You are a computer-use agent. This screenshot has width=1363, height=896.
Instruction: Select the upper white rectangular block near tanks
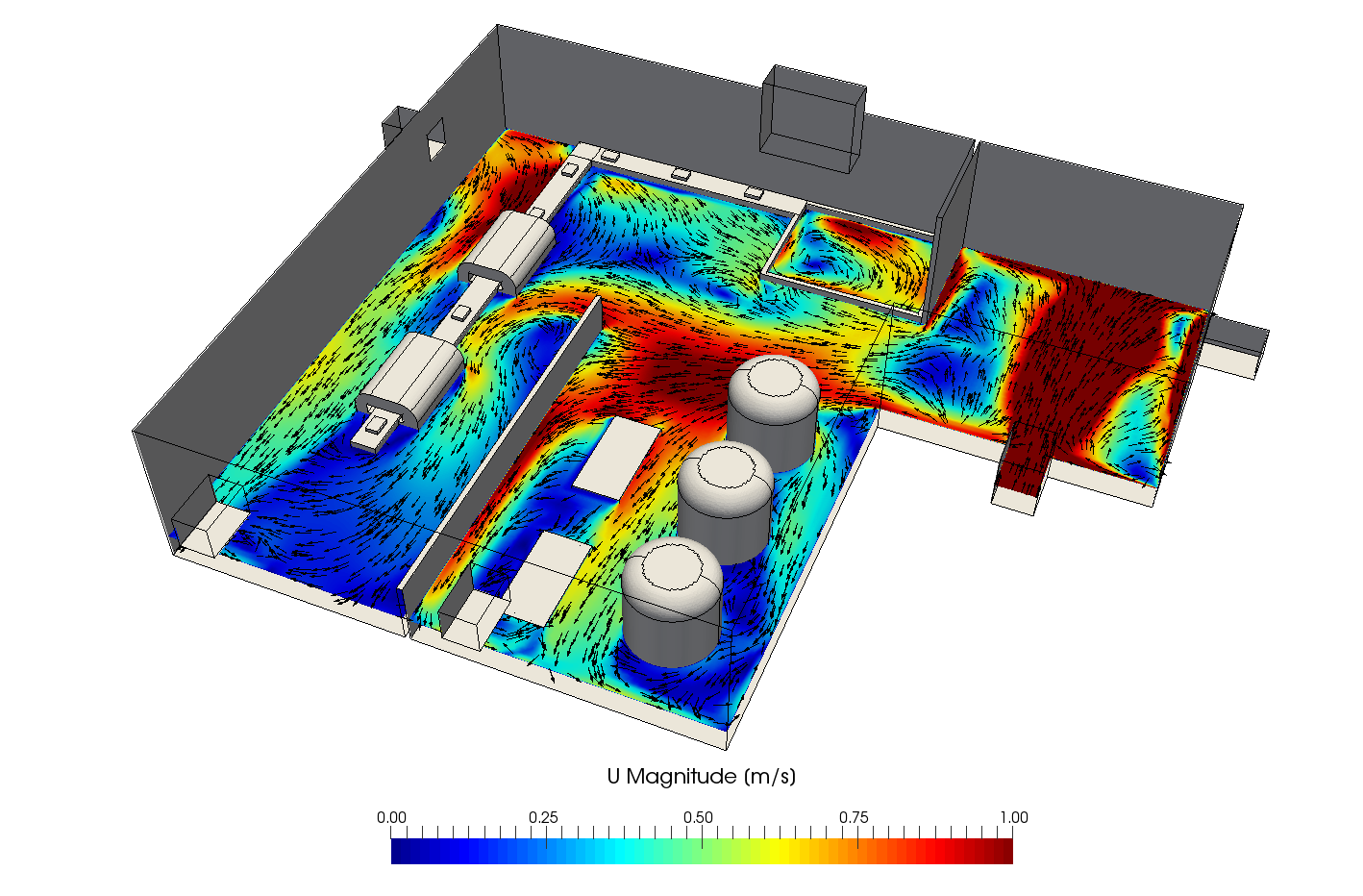(616, 457)
